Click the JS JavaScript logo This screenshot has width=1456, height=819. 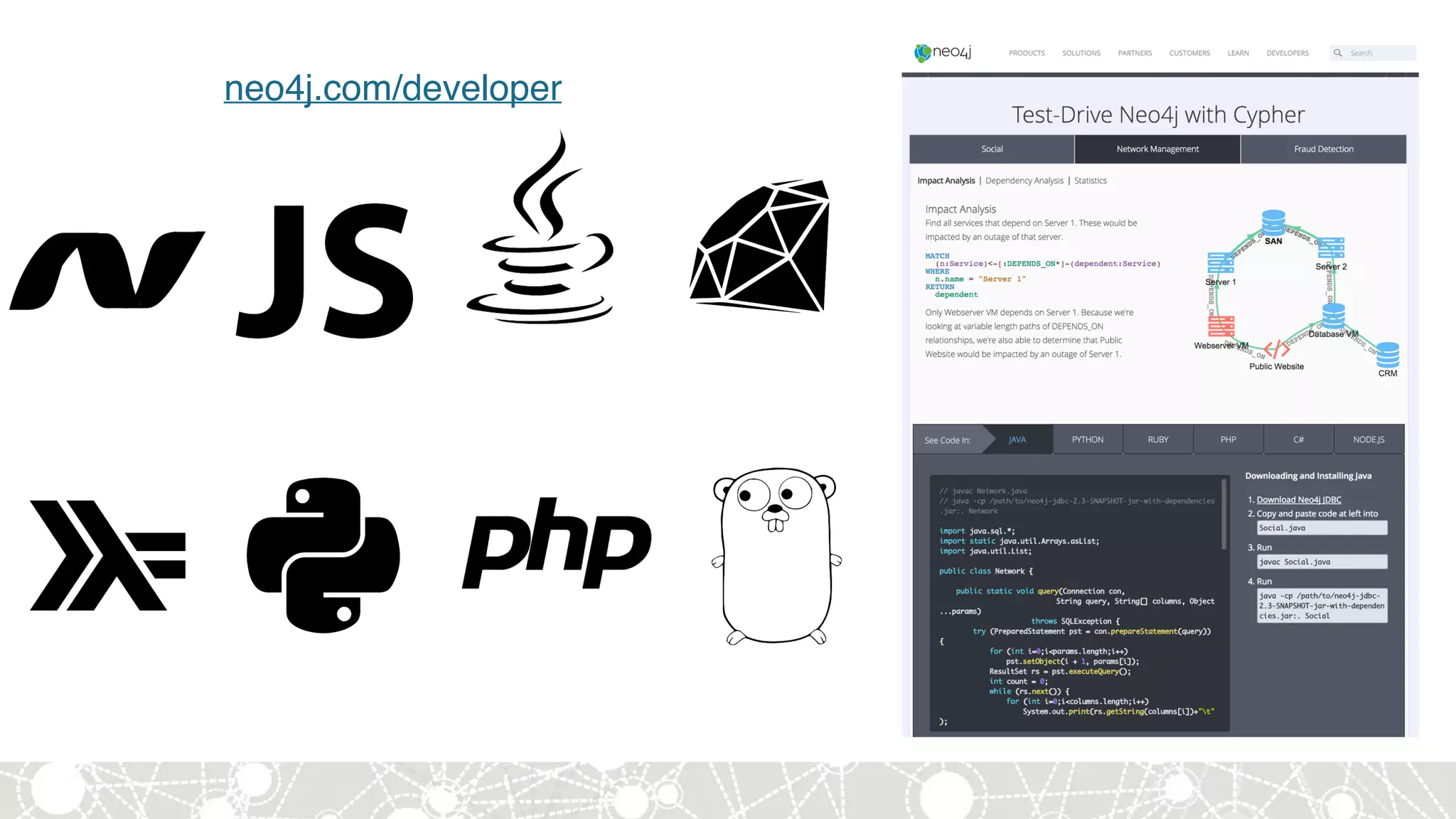[x=325, y=271]
